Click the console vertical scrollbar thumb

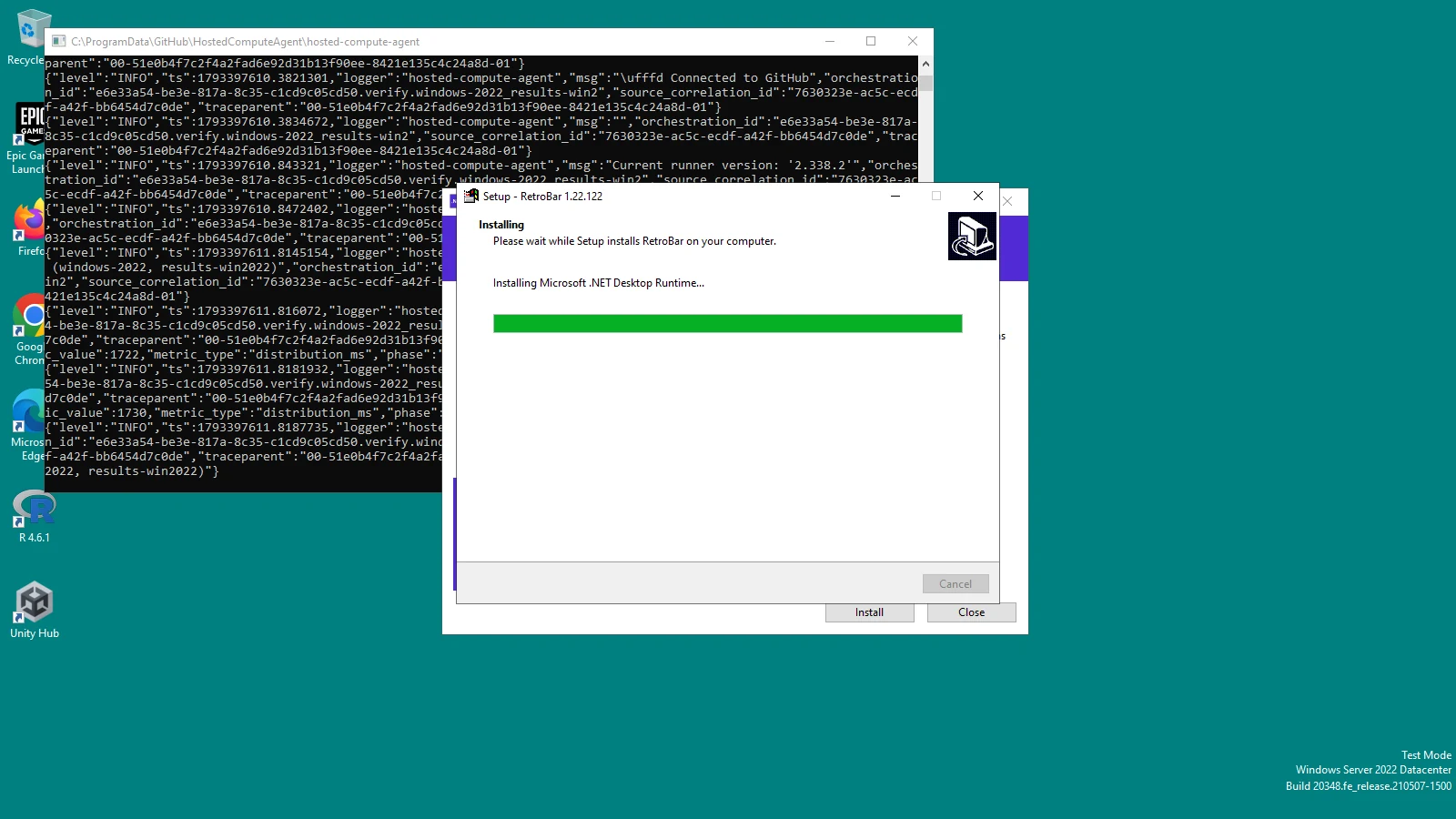925,83
